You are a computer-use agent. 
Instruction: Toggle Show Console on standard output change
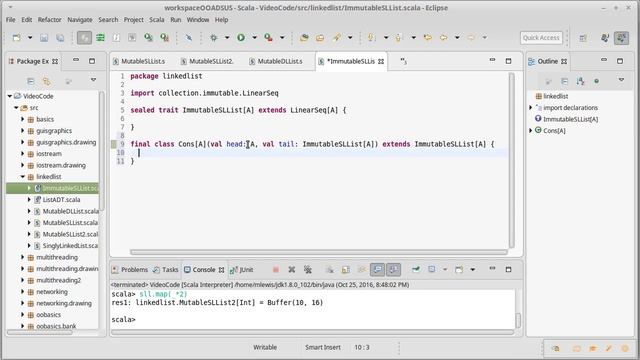pos(378,269)
